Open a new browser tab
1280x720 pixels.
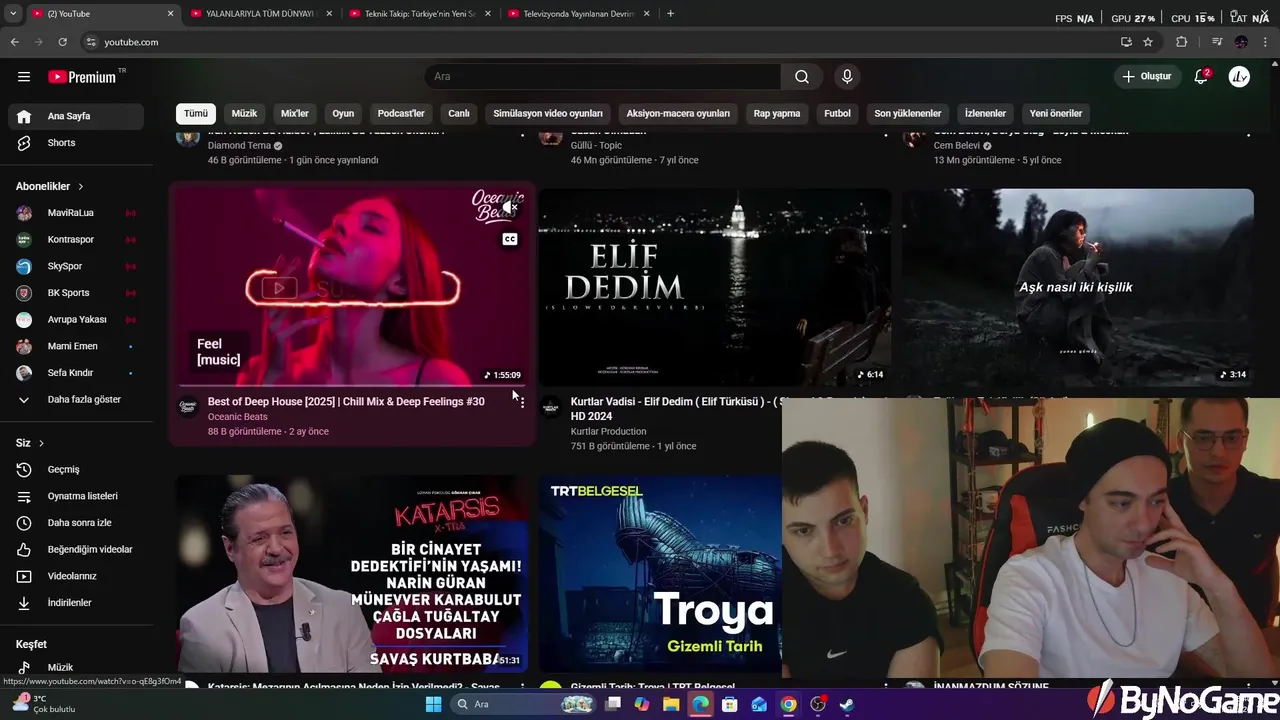point(670,14)
